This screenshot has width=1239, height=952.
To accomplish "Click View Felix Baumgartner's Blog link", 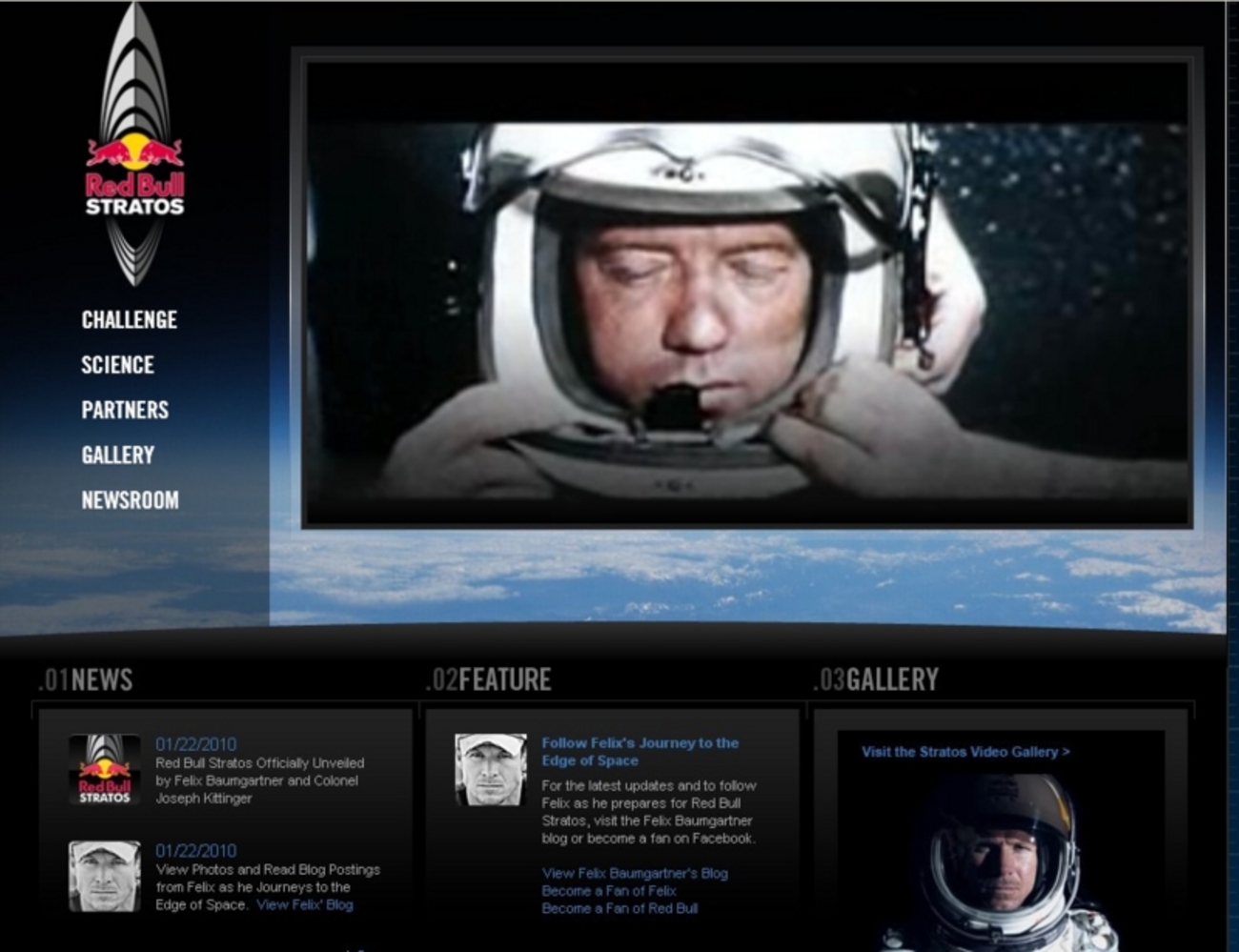I will pos(635,873).
